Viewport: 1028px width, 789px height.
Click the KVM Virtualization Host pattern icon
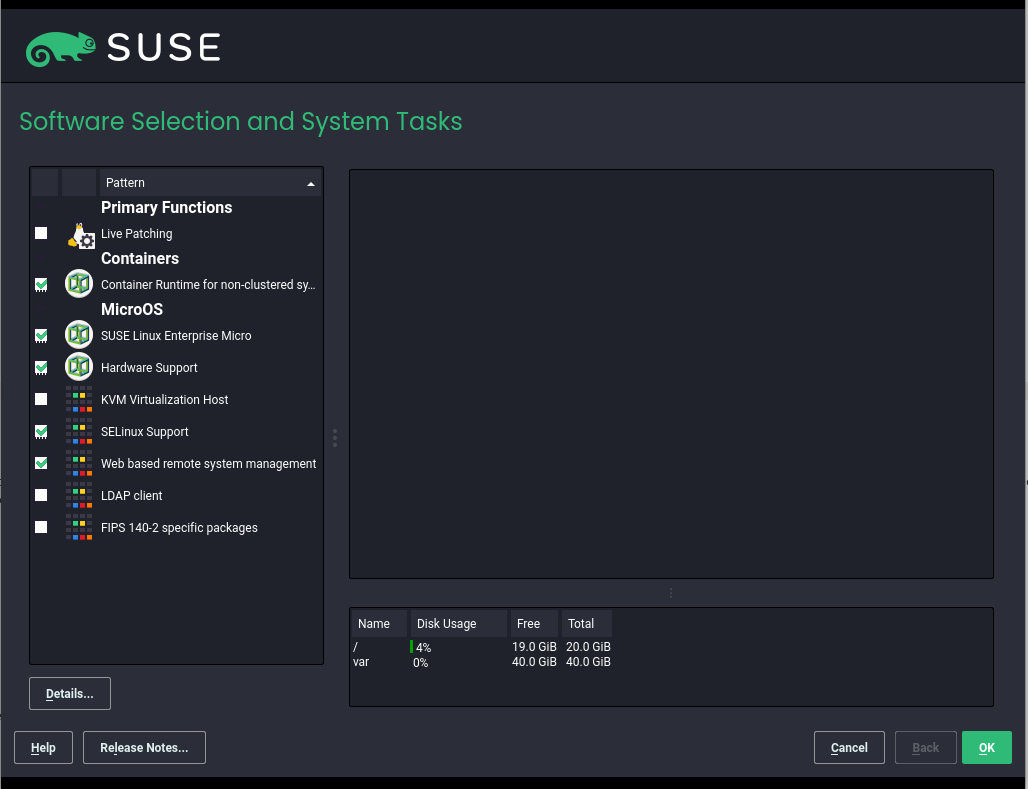[x=78, y=399]
